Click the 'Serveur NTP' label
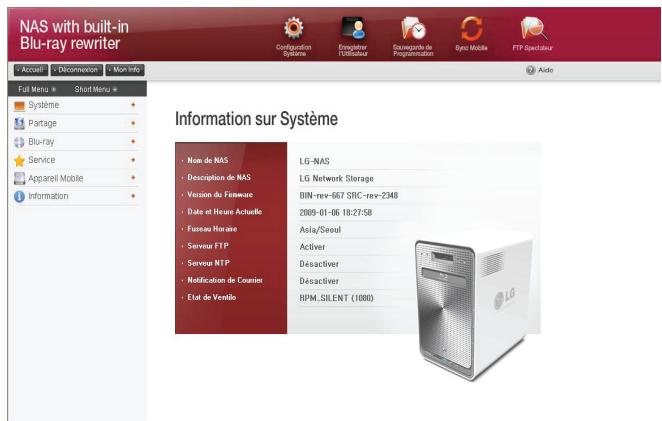 [x=209, y=263]
